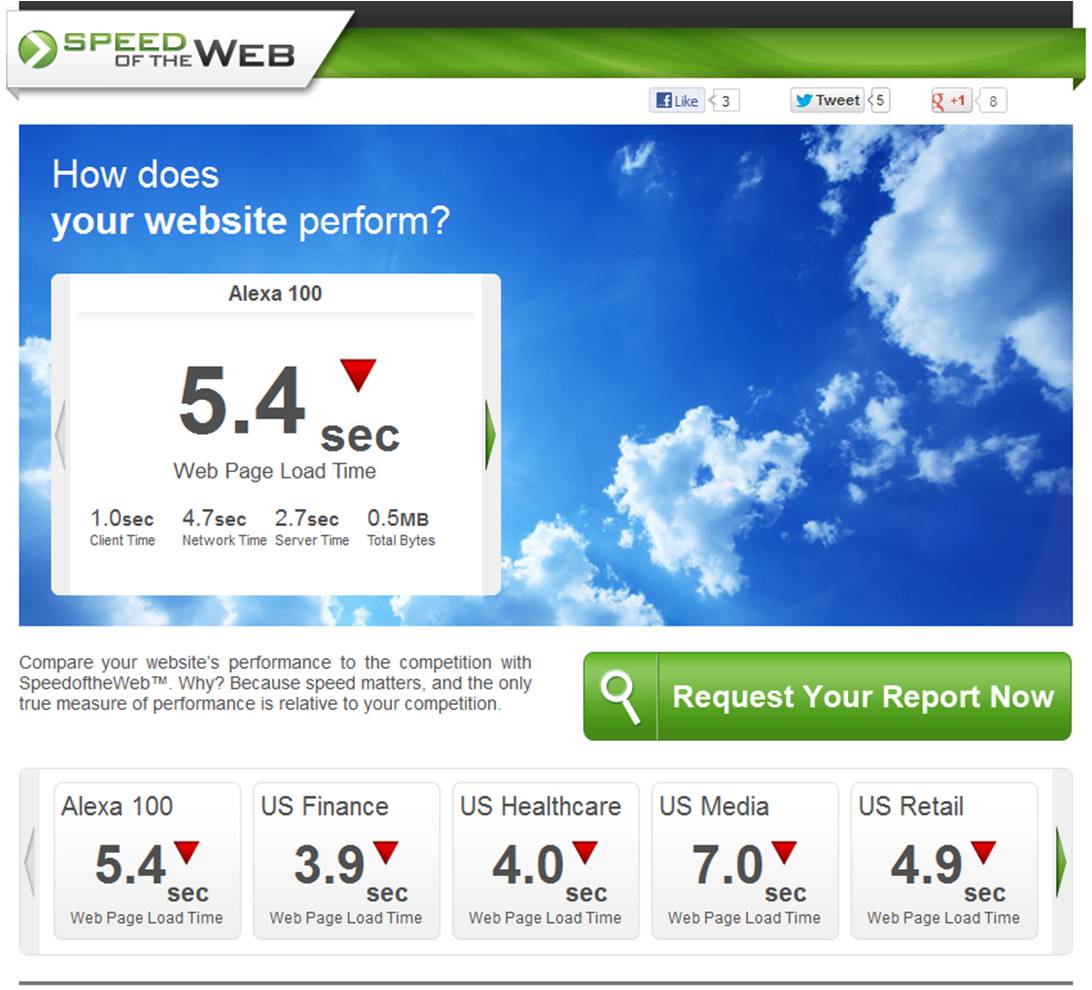Click the Speed of the Web logo
The image size is (1092, 990).
tap(157, 50)
